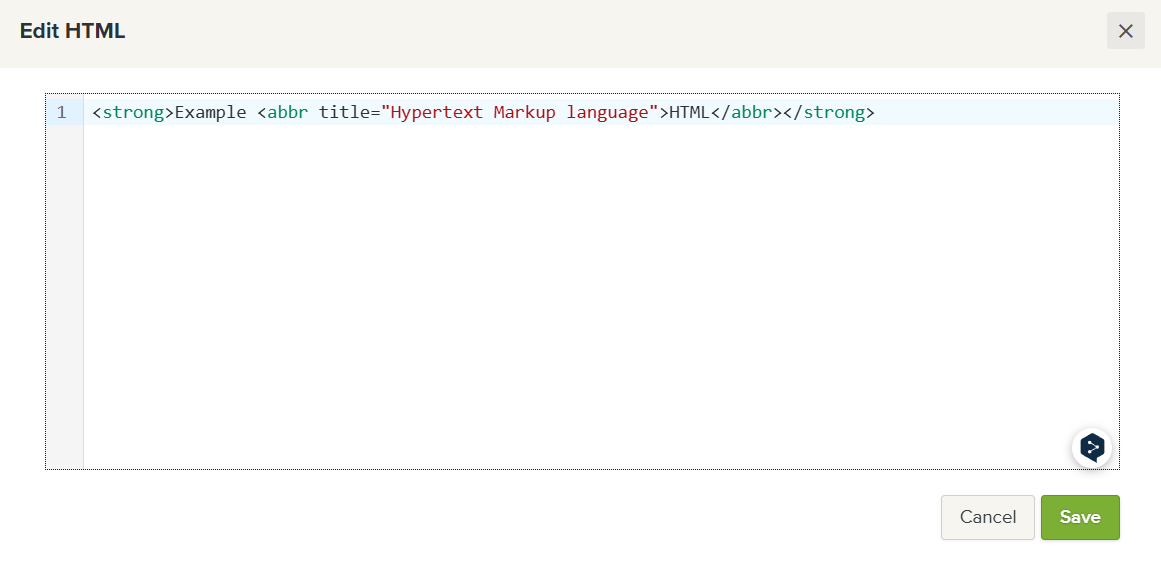Place cursor in closing strong tag
This screenshot has height=583, width=1161.
click(834, 112)
